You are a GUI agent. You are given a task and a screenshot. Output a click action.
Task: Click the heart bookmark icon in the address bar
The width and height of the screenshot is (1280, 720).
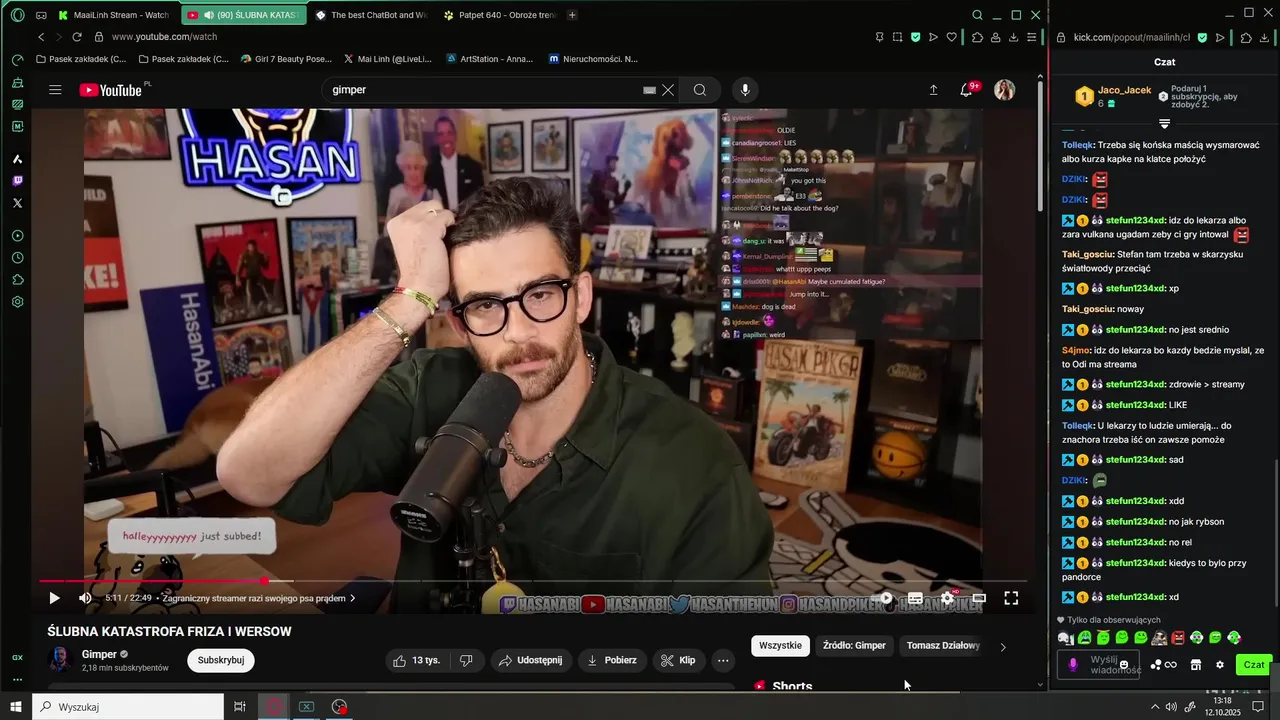click(951, 37)
